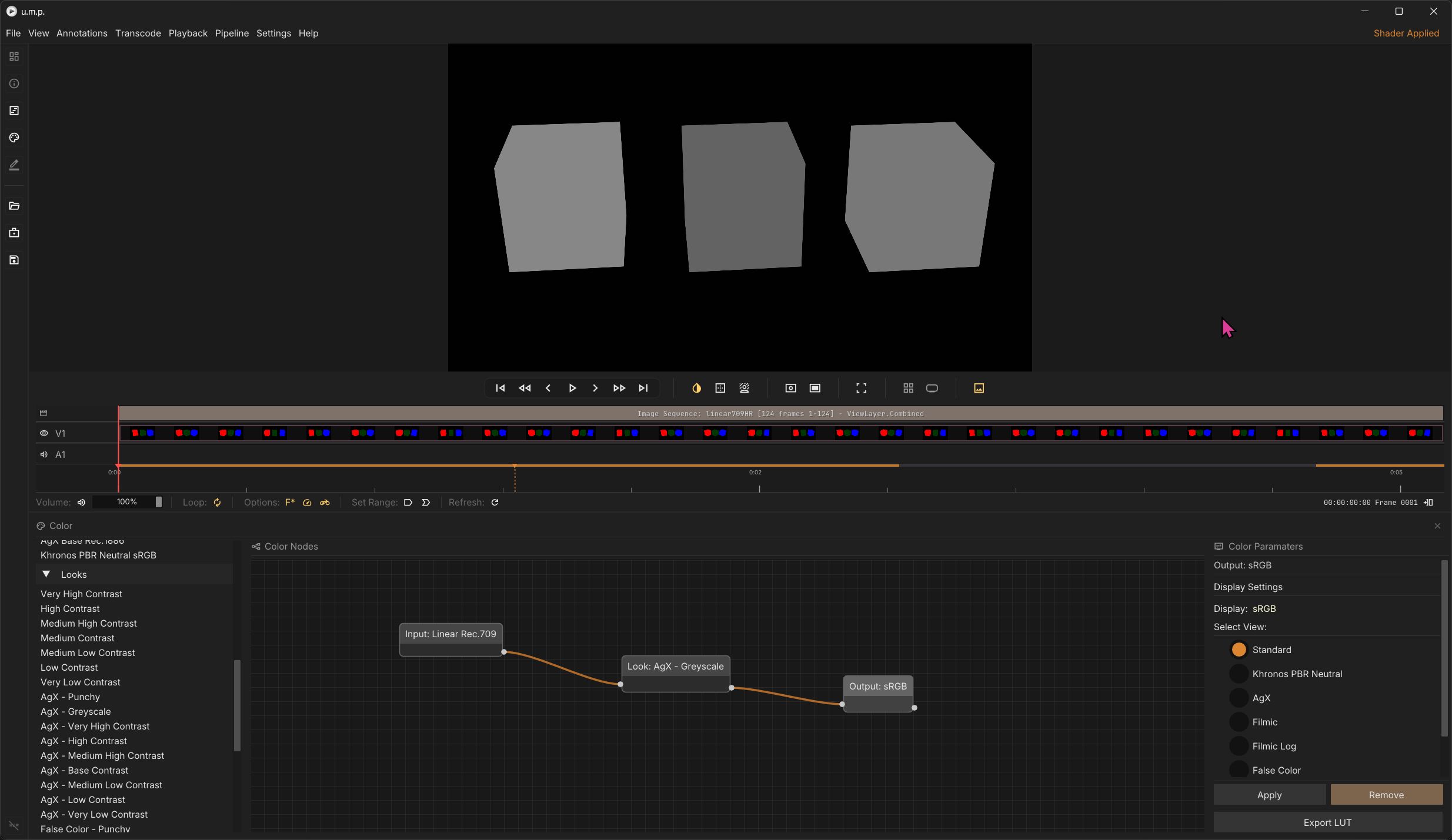Open the Transcode menu

(x=138, y=33)
